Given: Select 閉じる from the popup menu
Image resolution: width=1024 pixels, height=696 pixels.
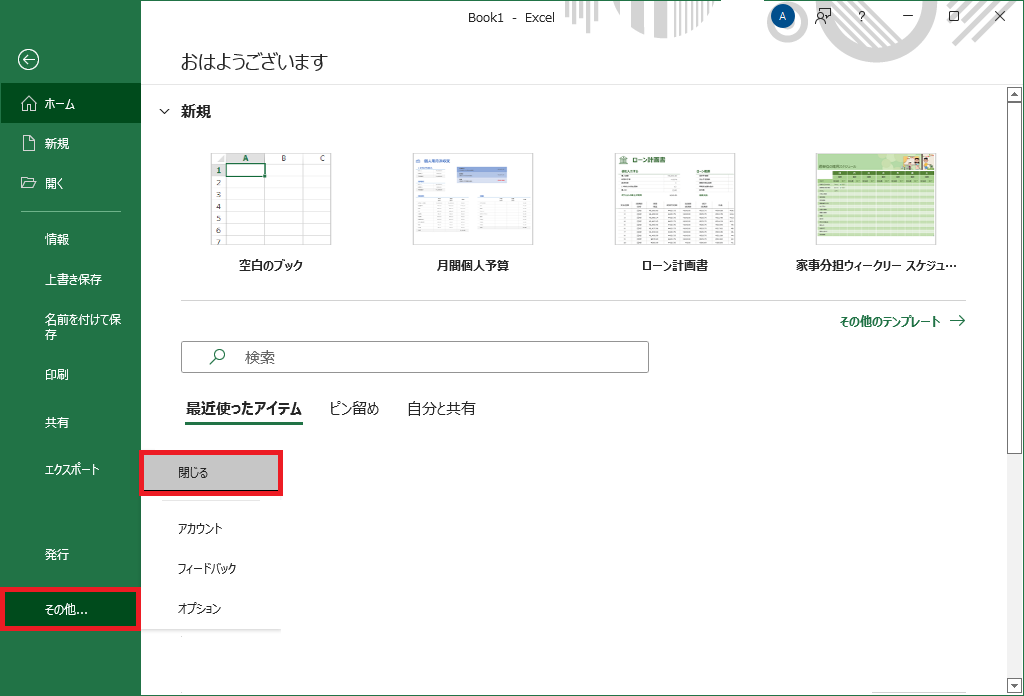Looking at the screenshot, I should pyautogui.click(x=211, y=473).
